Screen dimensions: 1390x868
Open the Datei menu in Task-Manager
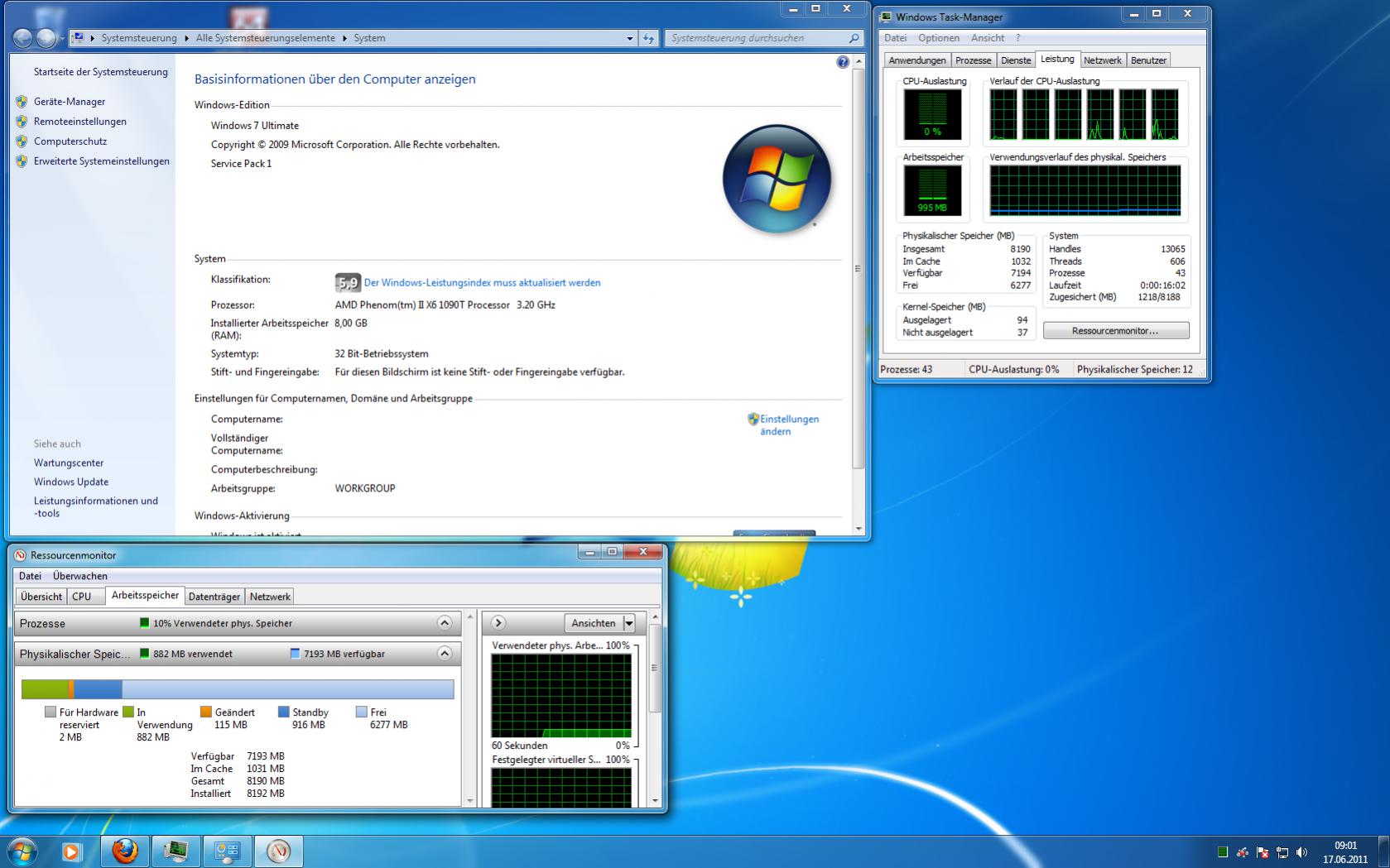pos(895,38)
